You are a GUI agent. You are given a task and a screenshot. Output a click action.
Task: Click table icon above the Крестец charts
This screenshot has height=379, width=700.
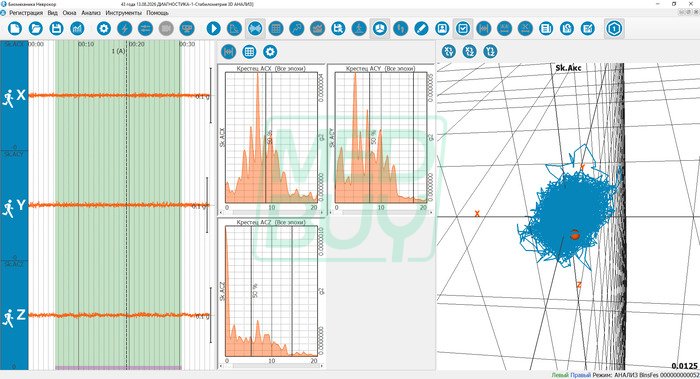point(249,52)
